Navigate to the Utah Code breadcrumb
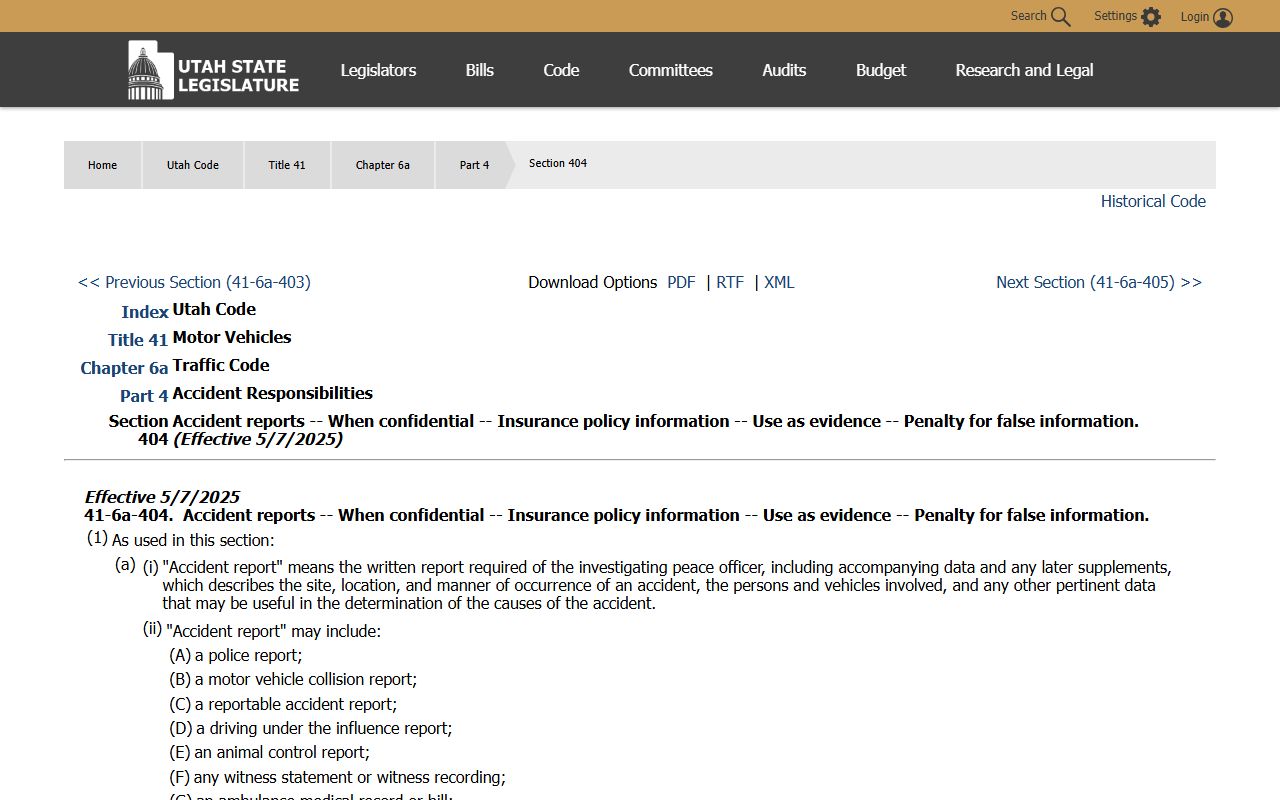This screenshot has height=800, width=1280. pyautogui.click(x=193, y=165)
